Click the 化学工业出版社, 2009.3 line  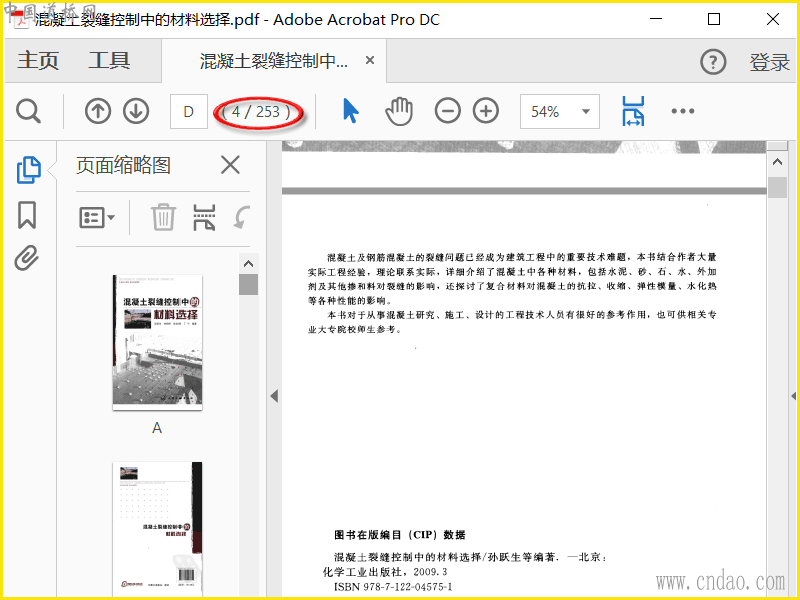coord(385,572)
